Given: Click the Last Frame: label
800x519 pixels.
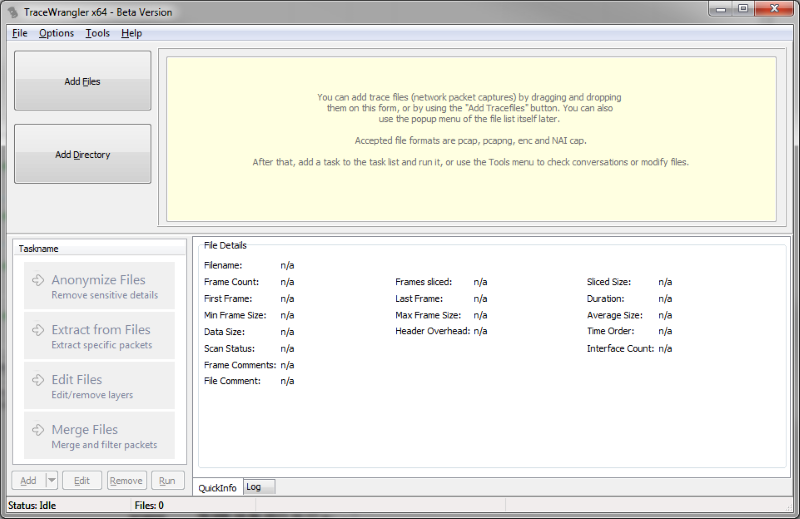Looking at the screenshot, I should (x=419, y=299).
